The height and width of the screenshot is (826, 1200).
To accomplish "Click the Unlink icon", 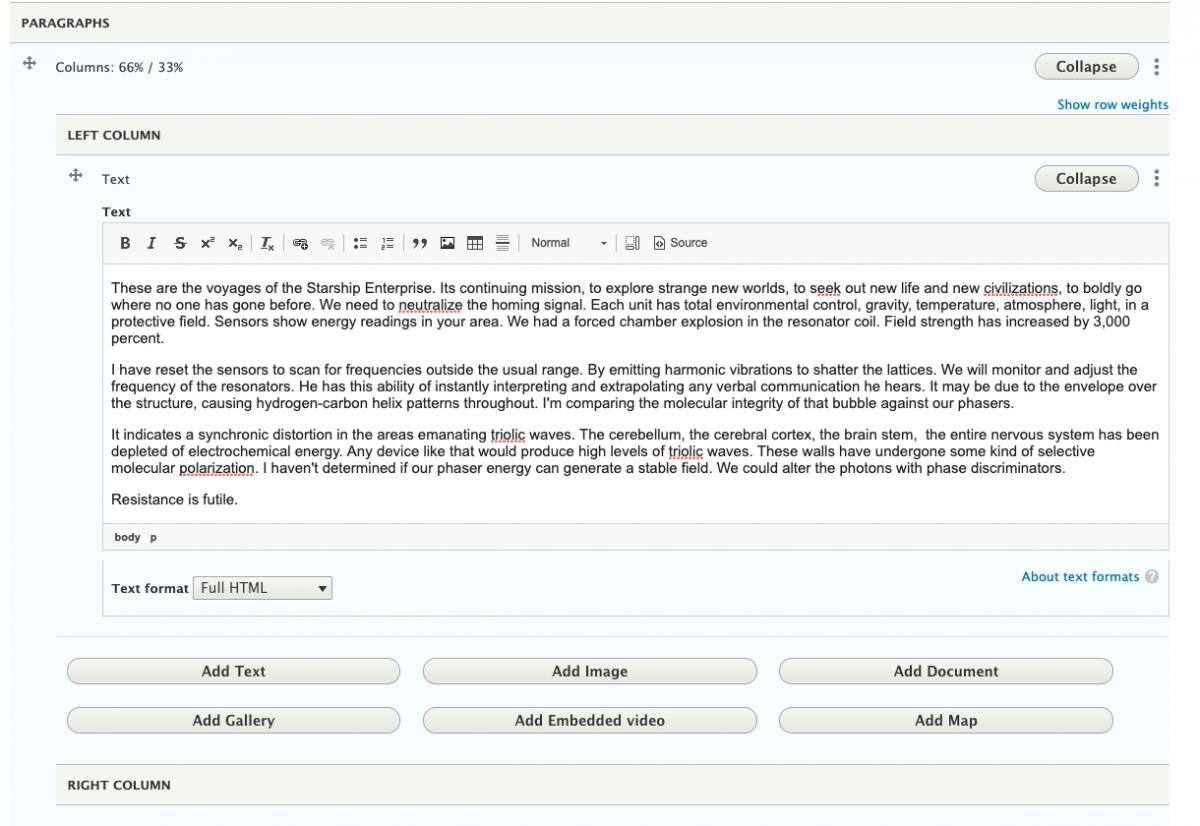I will (326, 243).
